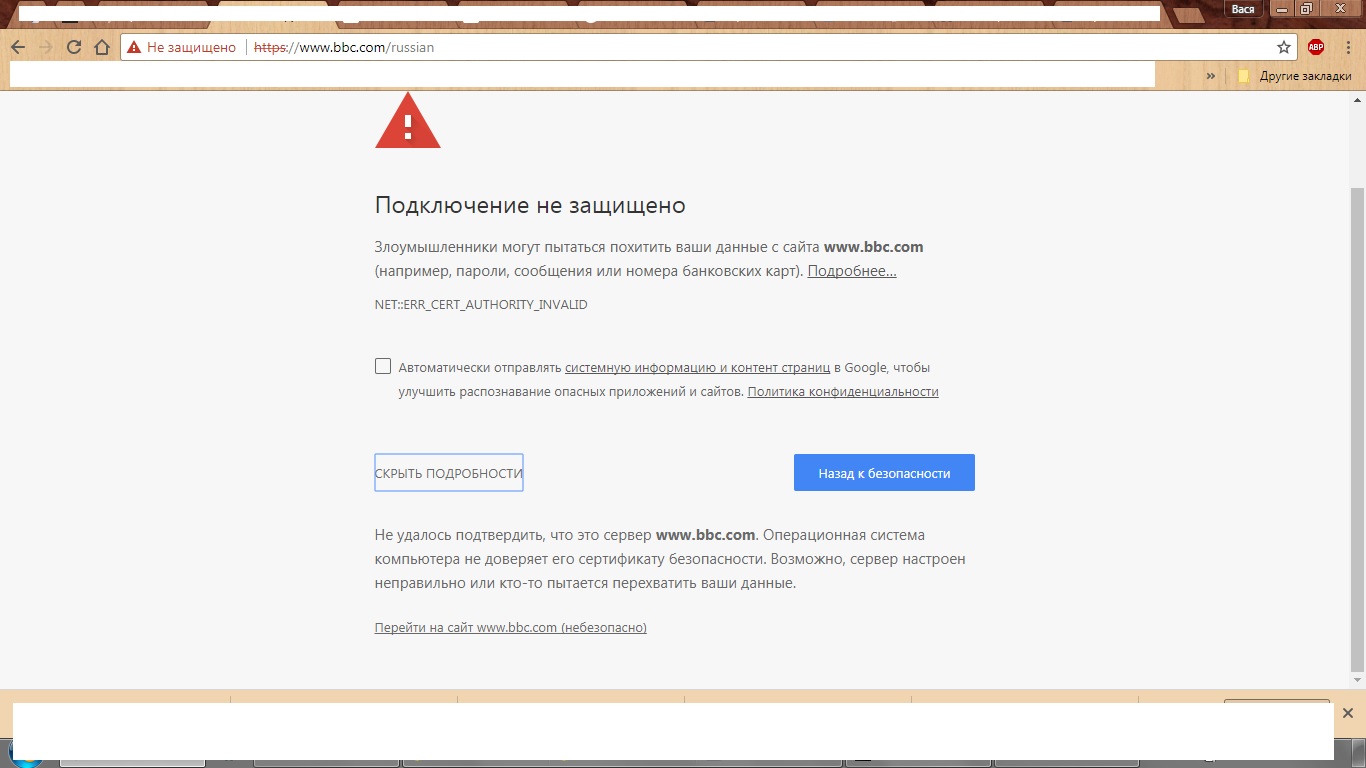Click the 'СКРЫТЬ ПОДРОБНОСТИ' button
Viewport: 1366px width, 768px height.
point(449,473)
